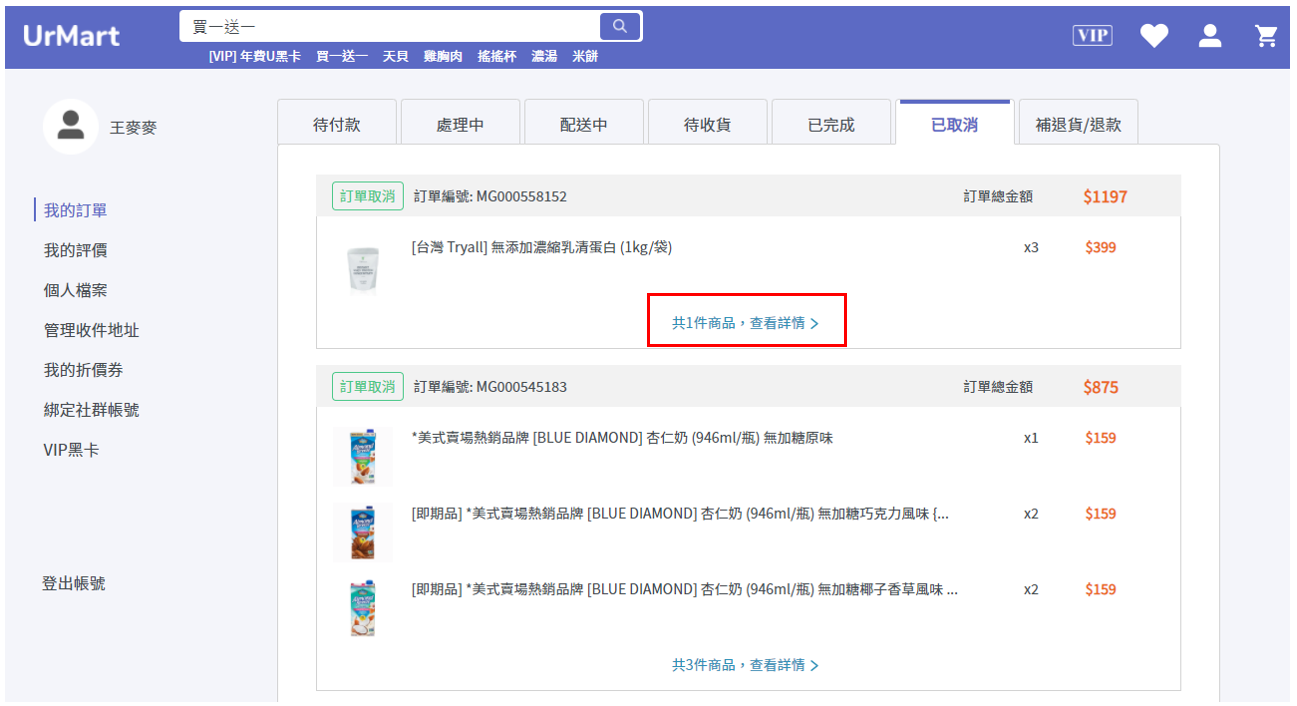This screenshot has height=706, width=1297.
Task: Click the magnifier search button
Action: tap(620, 26)
